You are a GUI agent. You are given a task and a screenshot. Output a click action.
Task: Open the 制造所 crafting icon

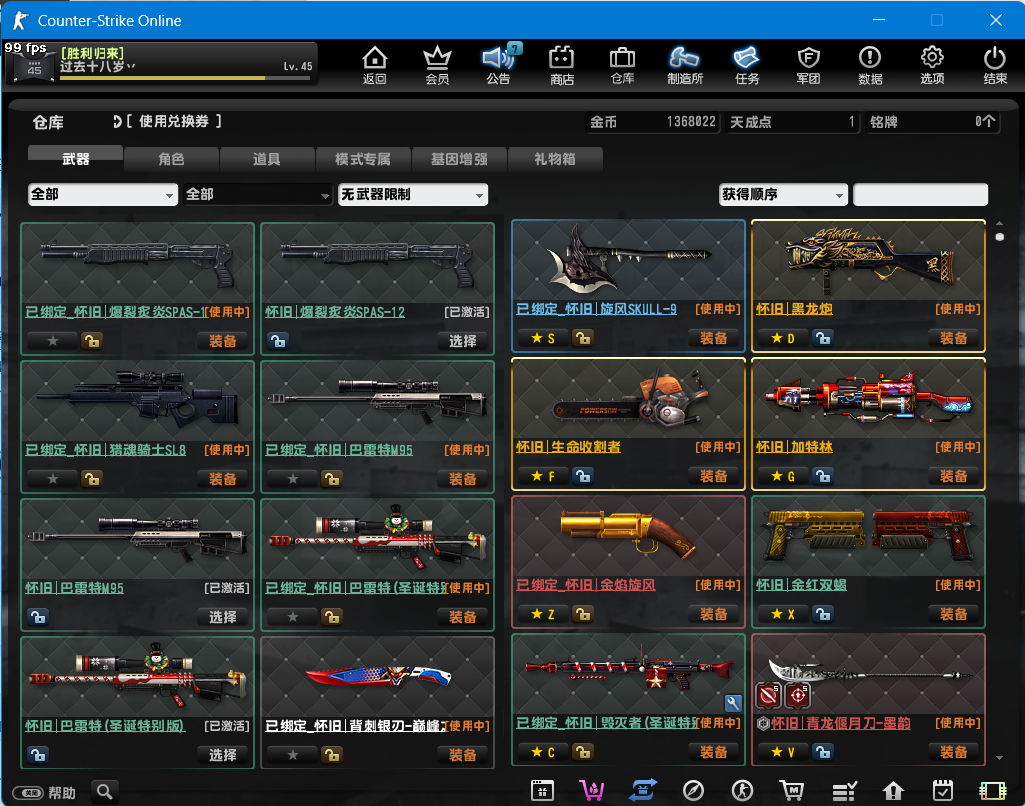coord(684,65)
